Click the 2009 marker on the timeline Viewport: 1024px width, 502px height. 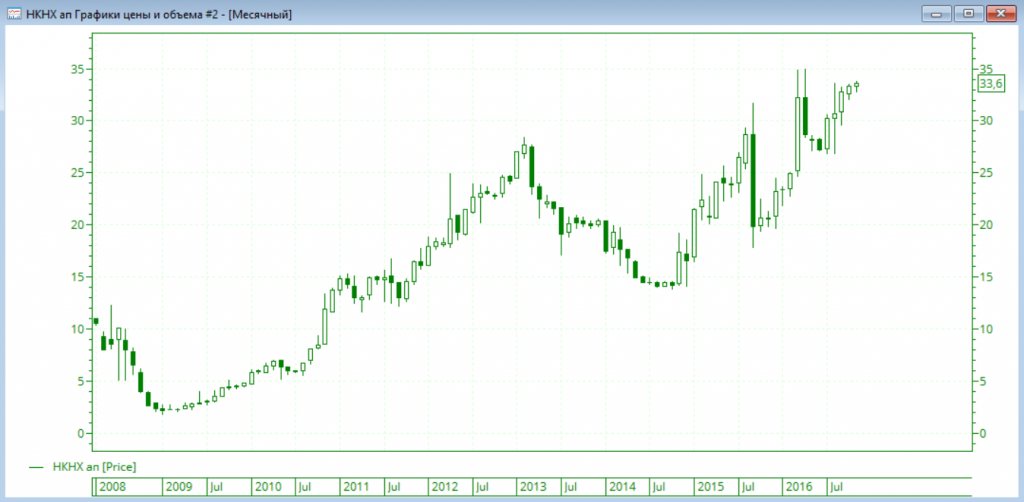(178, 487)
